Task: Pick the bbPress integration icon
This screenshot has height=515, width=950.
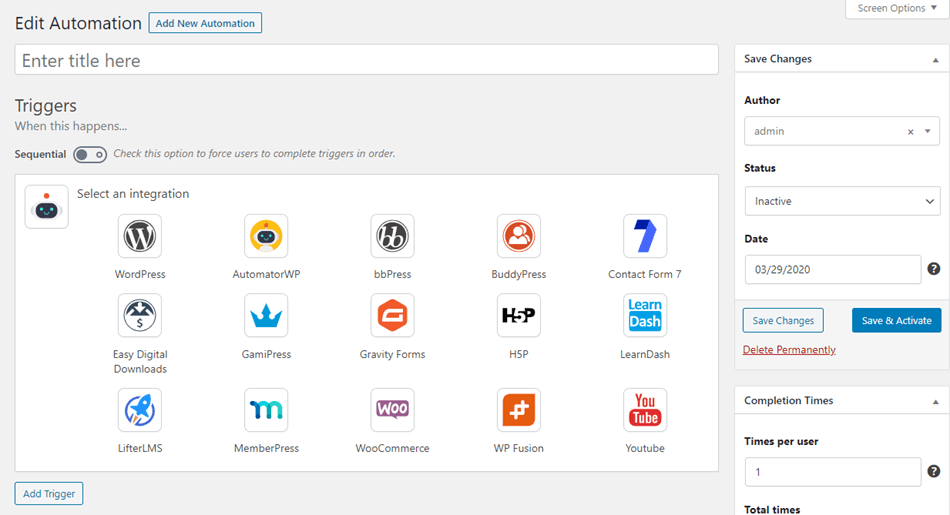Action: point(393,236)
